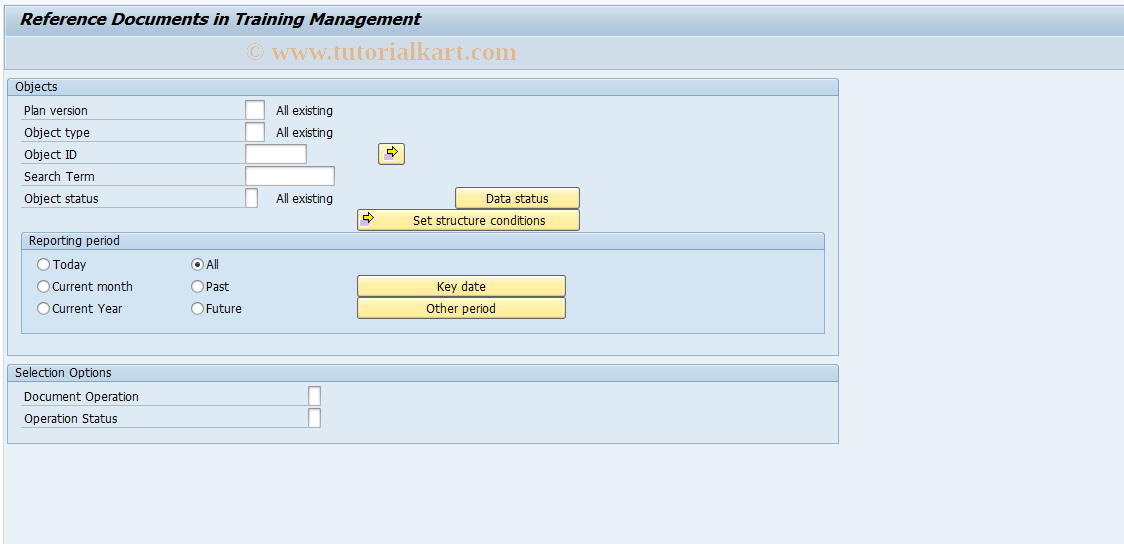
Task: Click the Other period button
Action: pyautogui.click(x=461, y=308)
